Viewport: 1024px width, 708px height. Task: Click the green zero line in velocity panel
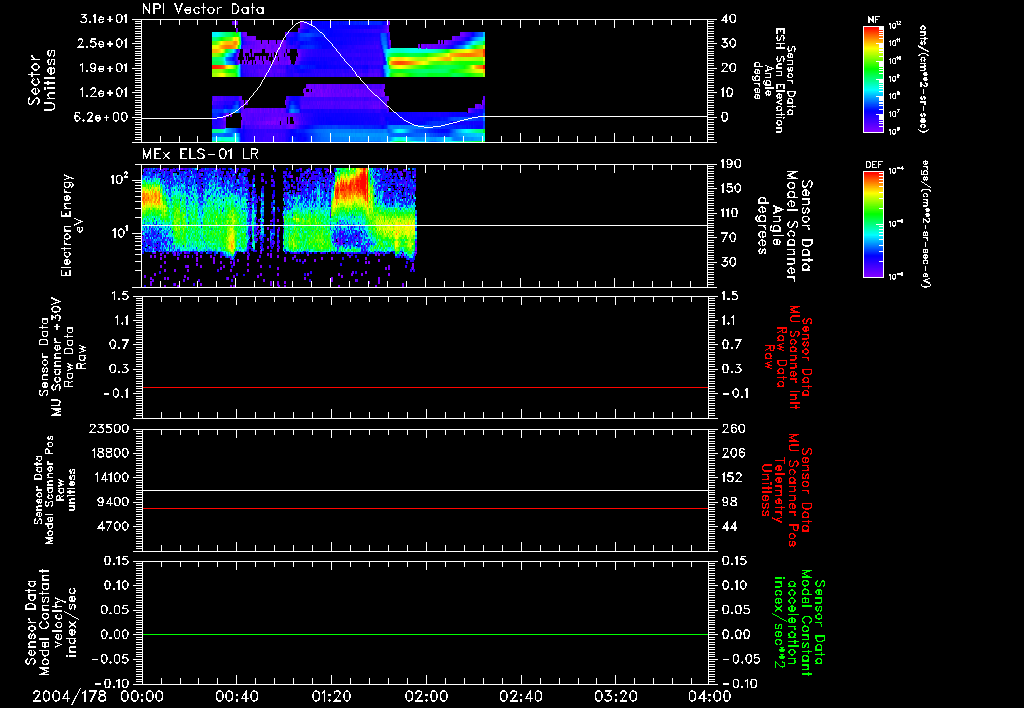coord(425,634)
